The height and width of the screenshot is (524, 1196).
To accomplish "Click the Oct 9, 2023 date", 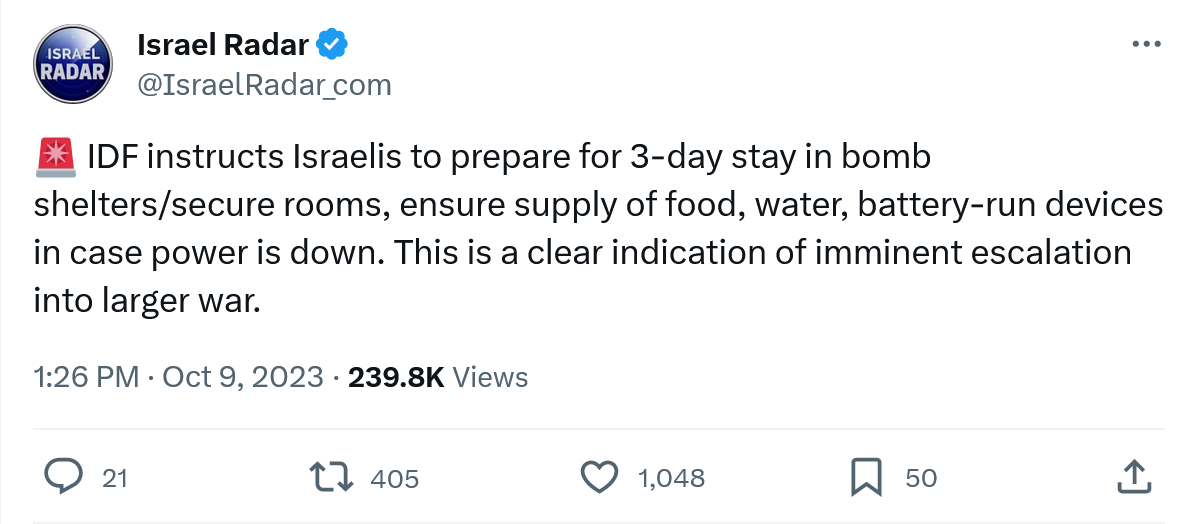I will click(243, 377).
